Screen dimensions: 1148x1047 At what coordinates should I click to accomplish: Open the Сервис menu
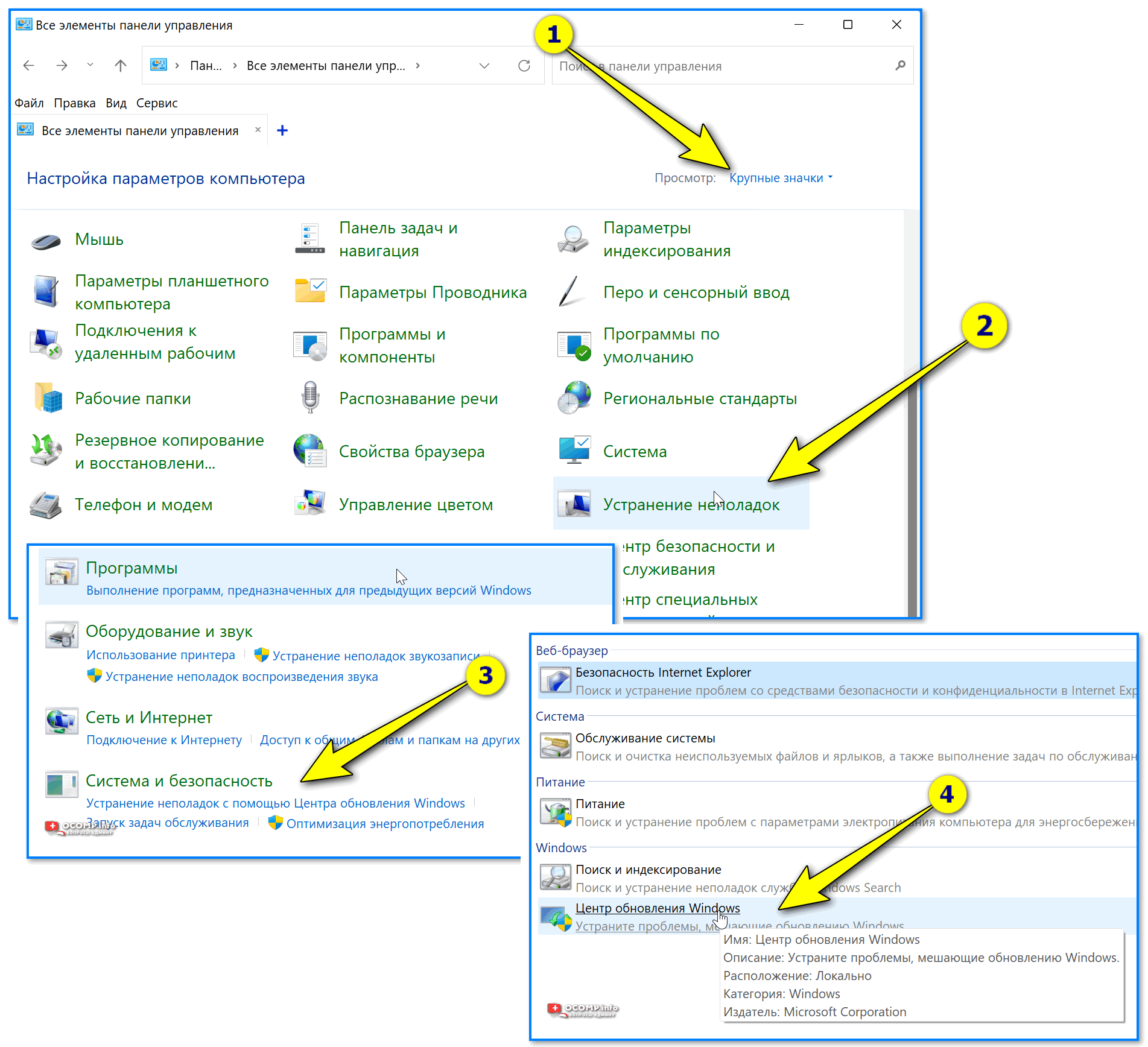(157, 103)
